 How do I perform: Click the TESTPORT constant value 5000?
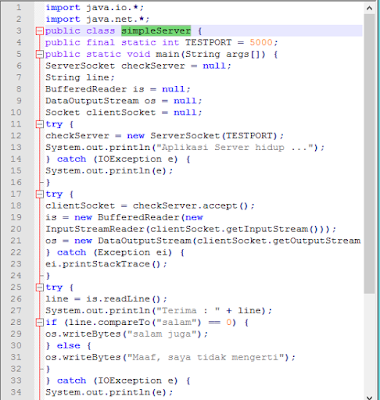click(x=261, y=43)
